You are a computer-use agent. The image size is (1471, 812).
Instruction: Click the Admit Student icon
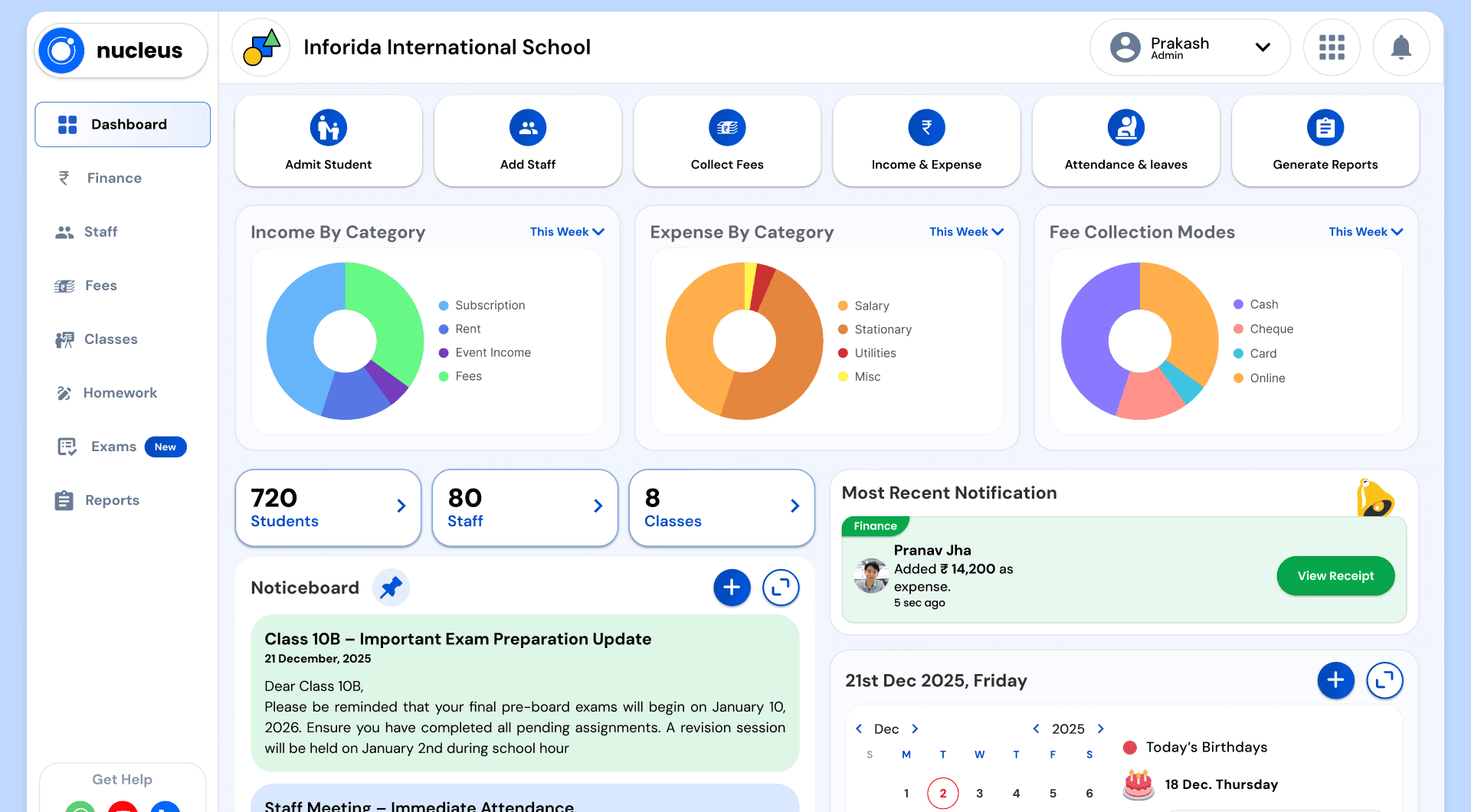tap(328, 127)
